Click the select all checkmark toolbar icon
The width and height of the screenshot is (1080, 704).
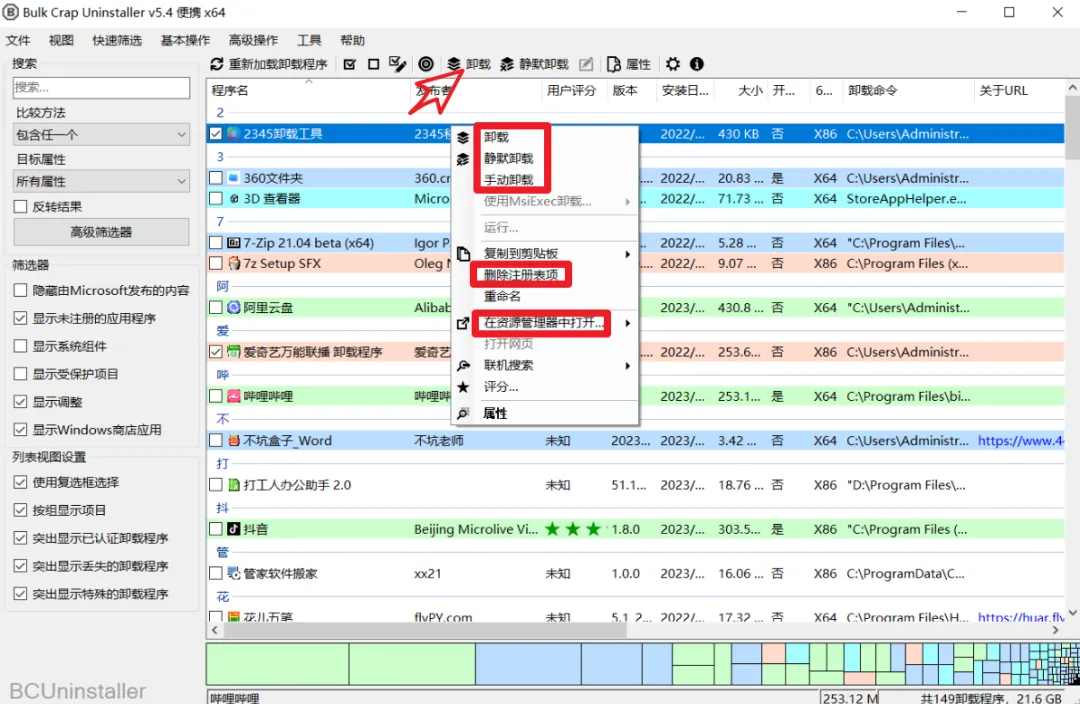pyautogui.click(x=350, y=64)
